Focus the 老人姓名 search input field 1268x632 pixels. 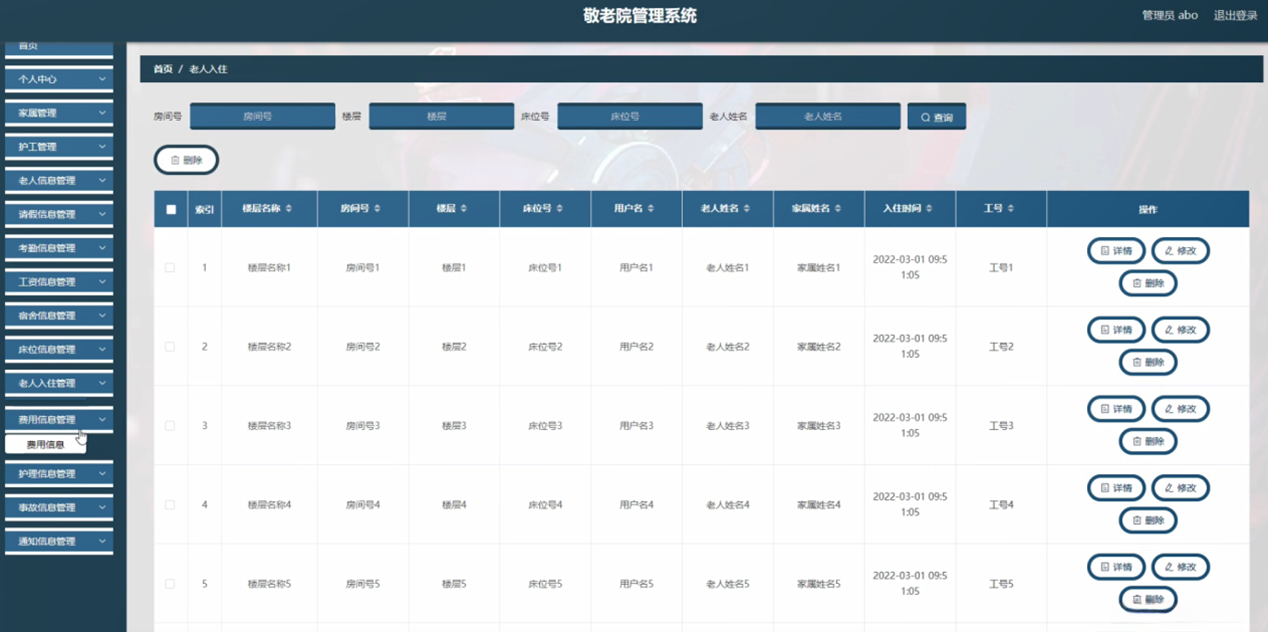[828, 117]
